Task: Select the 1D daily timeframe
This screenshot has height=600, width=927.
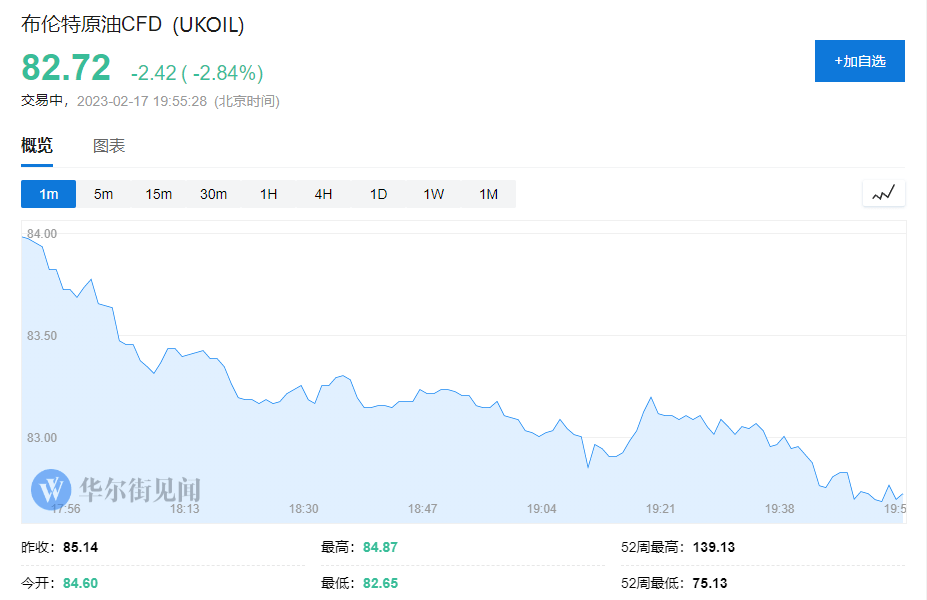Action: pos(377,194)
